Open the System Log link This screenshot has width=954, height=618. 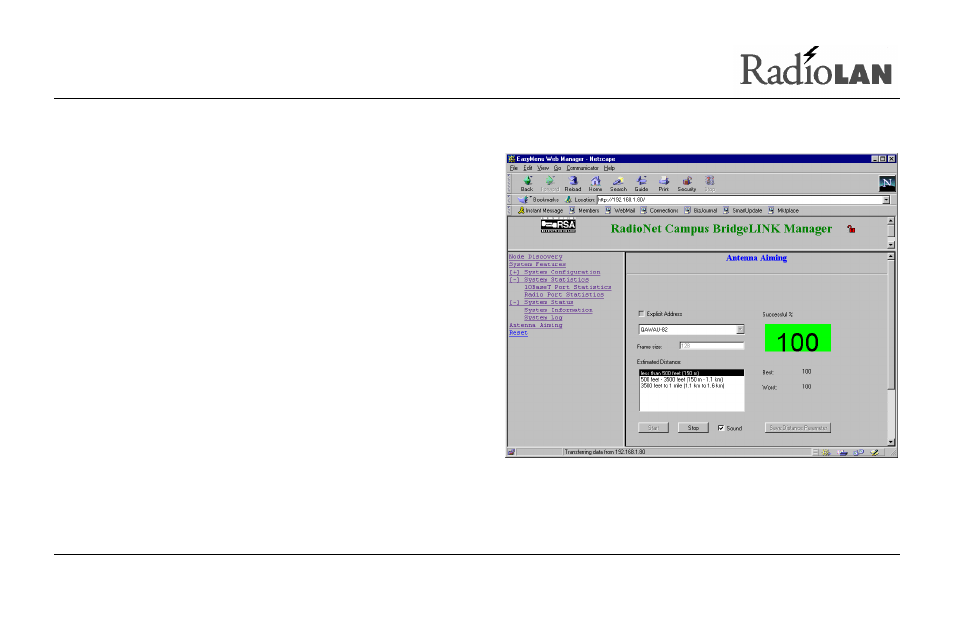(x=543, y=318)
